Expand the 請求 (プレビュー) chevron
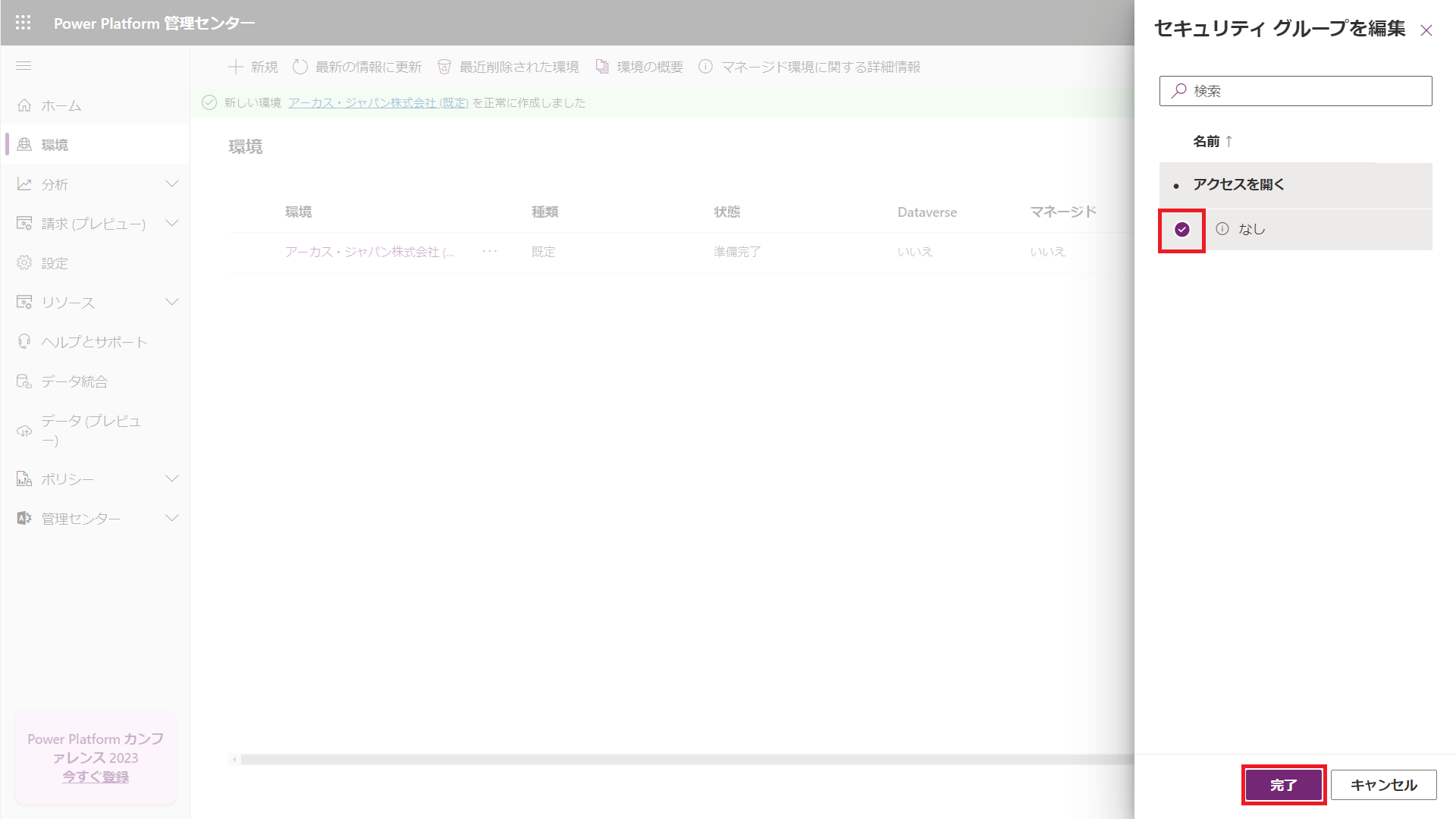This screenshot has height=819, width=1456. click(172, 223)
